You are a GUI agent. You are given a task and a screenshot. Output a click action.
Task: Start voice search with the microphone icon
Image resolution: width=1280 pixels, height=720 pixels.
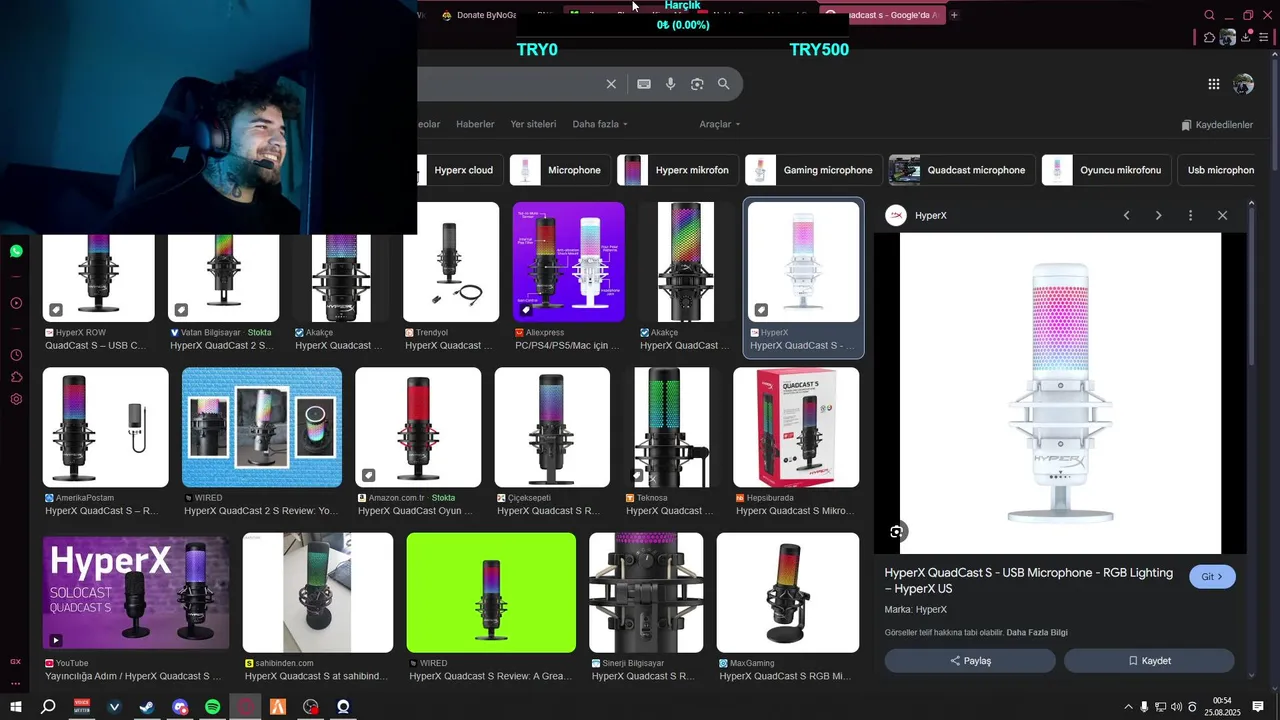coord(671,84)
